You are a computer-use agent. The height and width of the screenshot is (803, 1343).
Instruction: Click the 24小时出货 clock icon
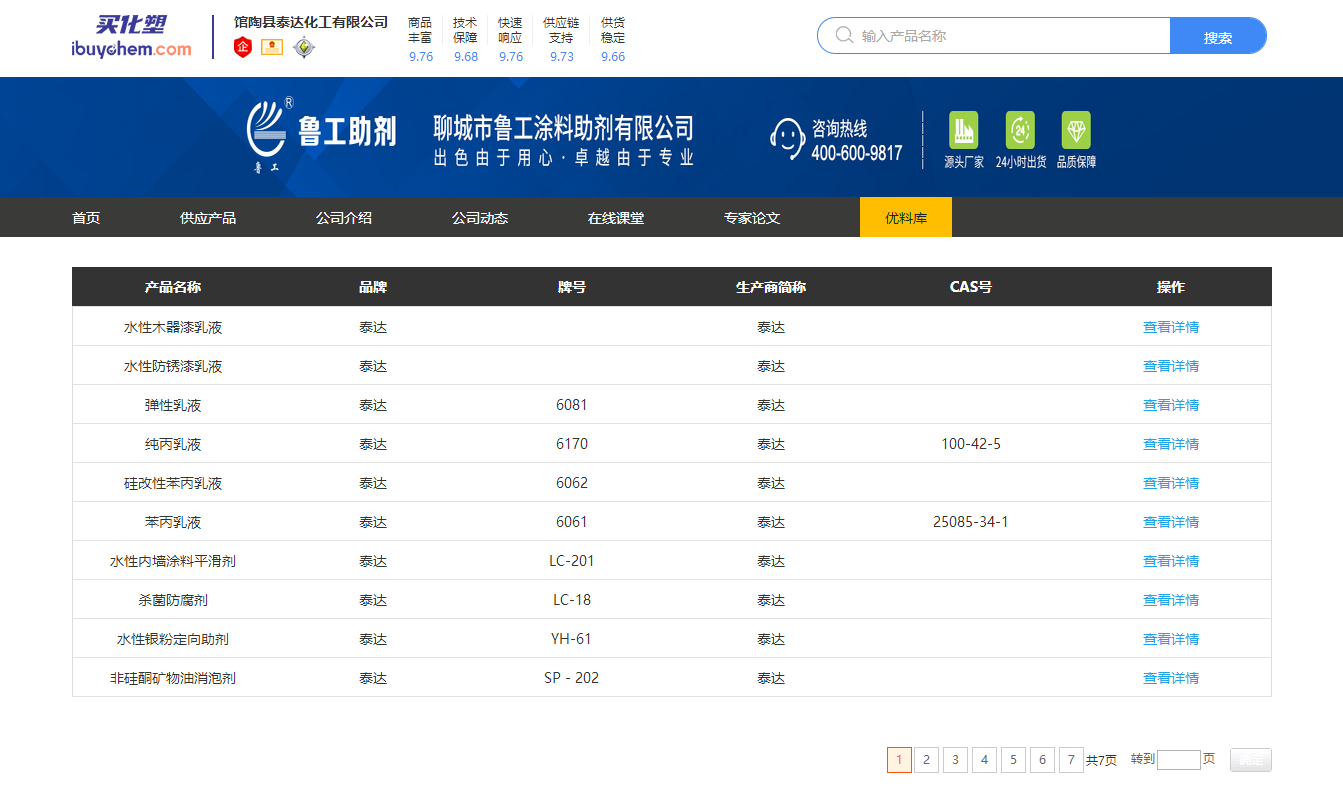pos(1020,130)
